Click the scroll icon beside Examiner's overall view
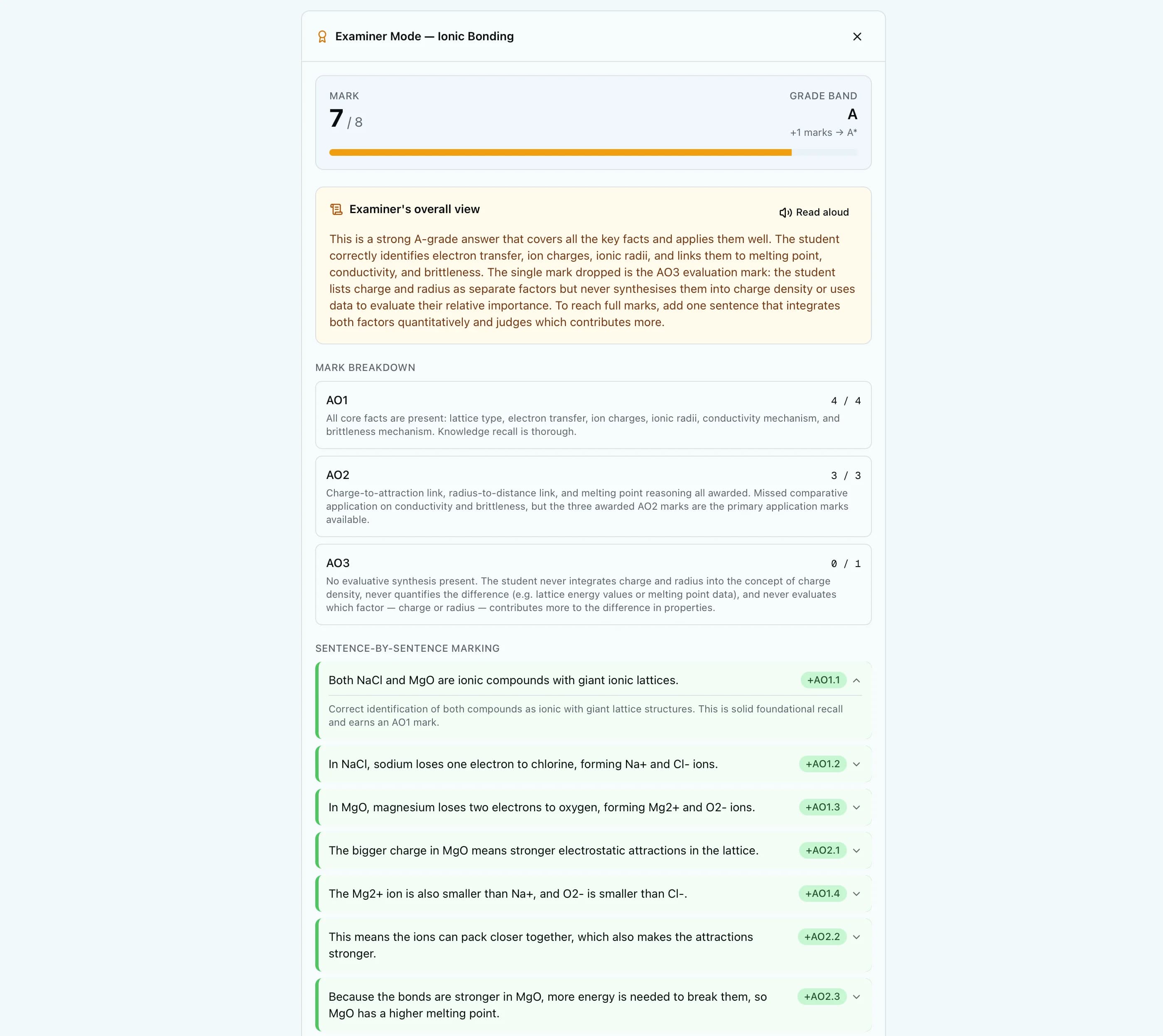 tap(336, 209)
